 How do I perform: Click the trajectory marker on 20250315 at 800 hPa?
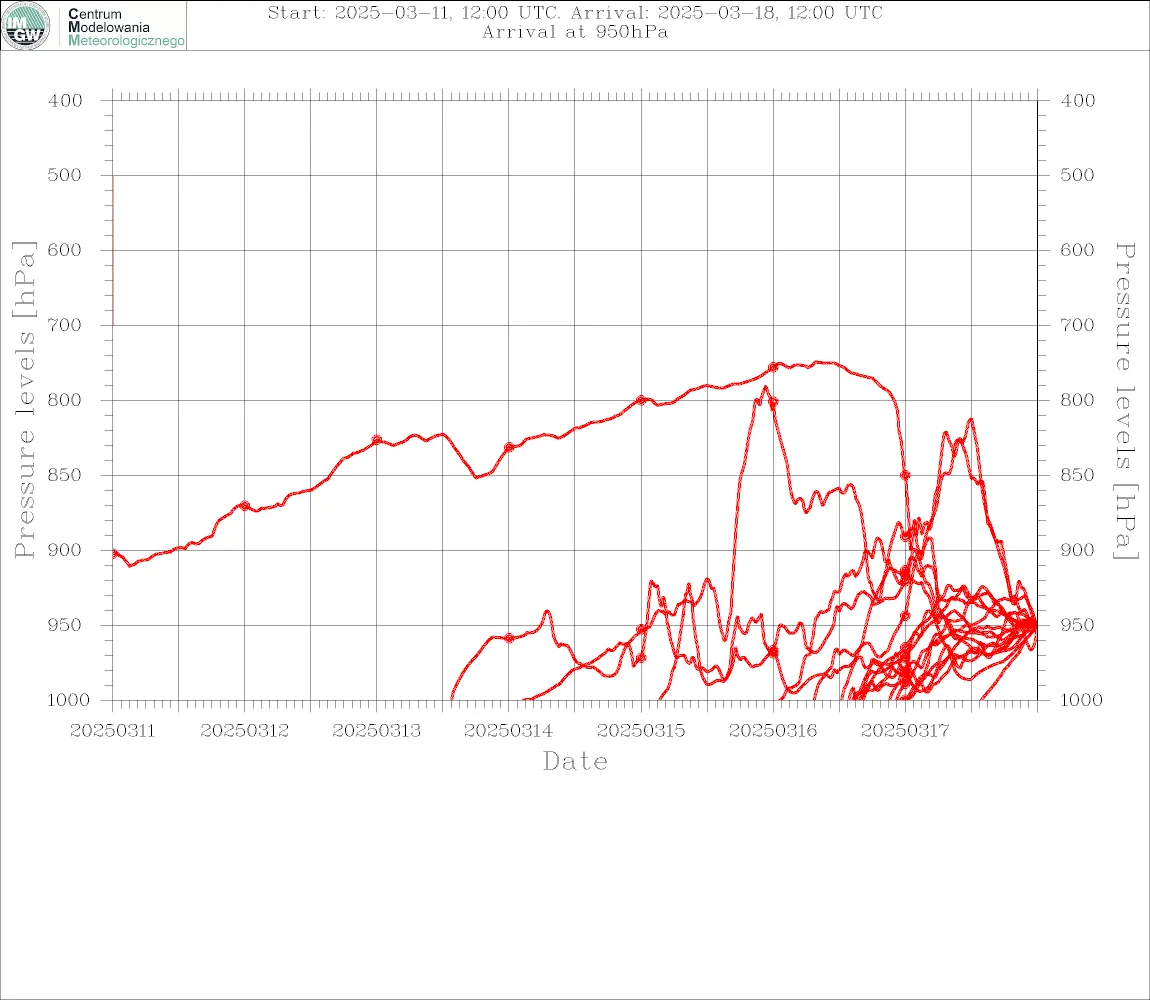(641, 400)
